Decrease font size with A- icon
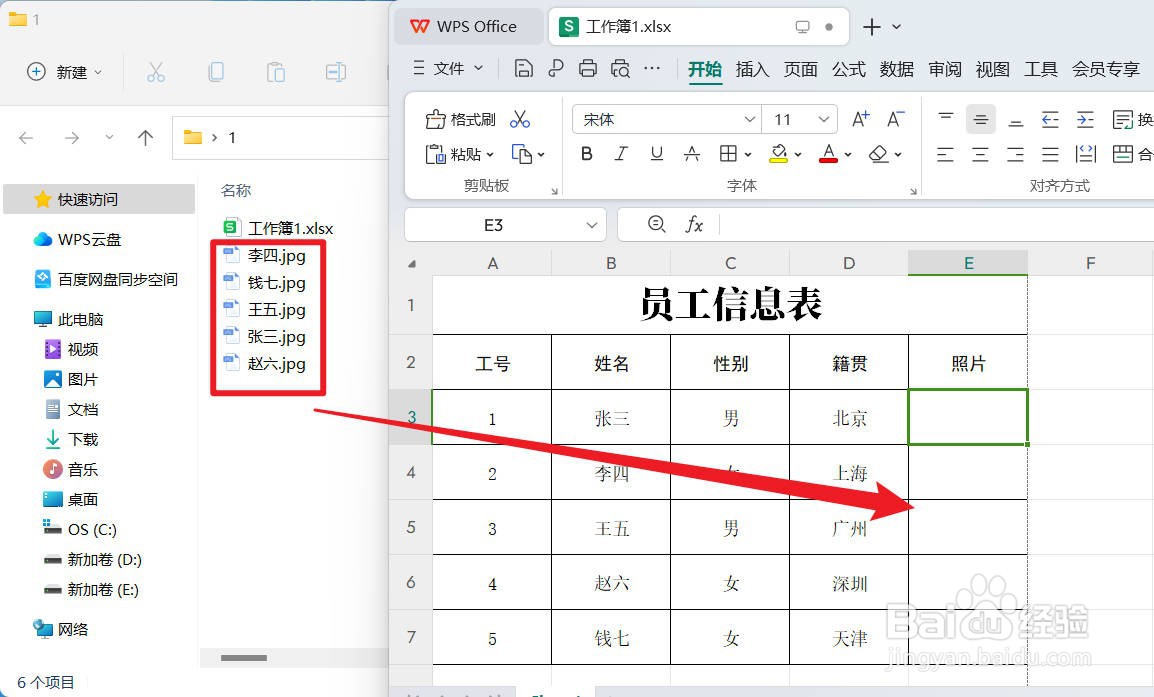This screenshot has height=697, width=1154. tap(896, 118)
